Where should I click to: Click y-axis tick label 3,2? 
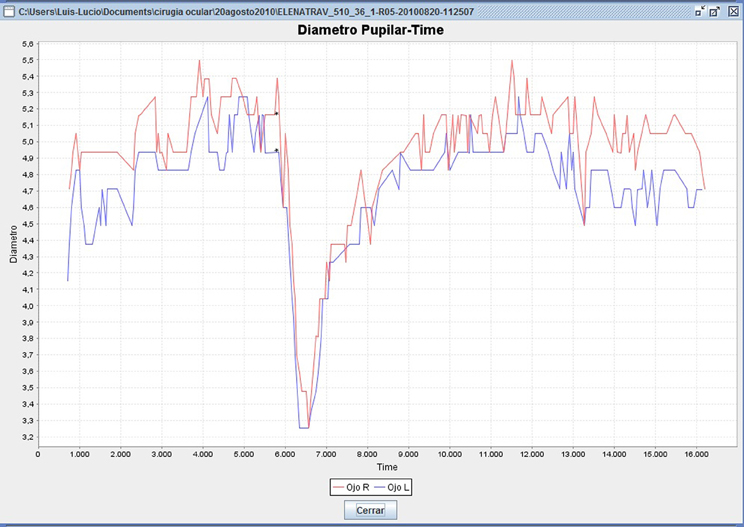28,437
